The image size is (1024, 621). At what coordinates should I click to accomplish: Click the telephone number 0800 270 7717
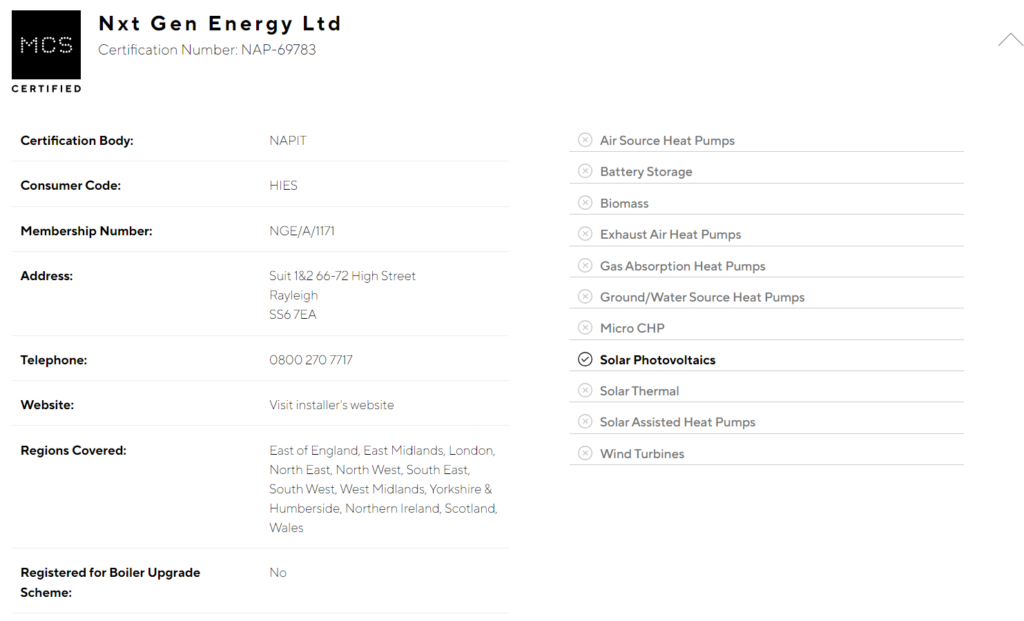coord(311,360)
